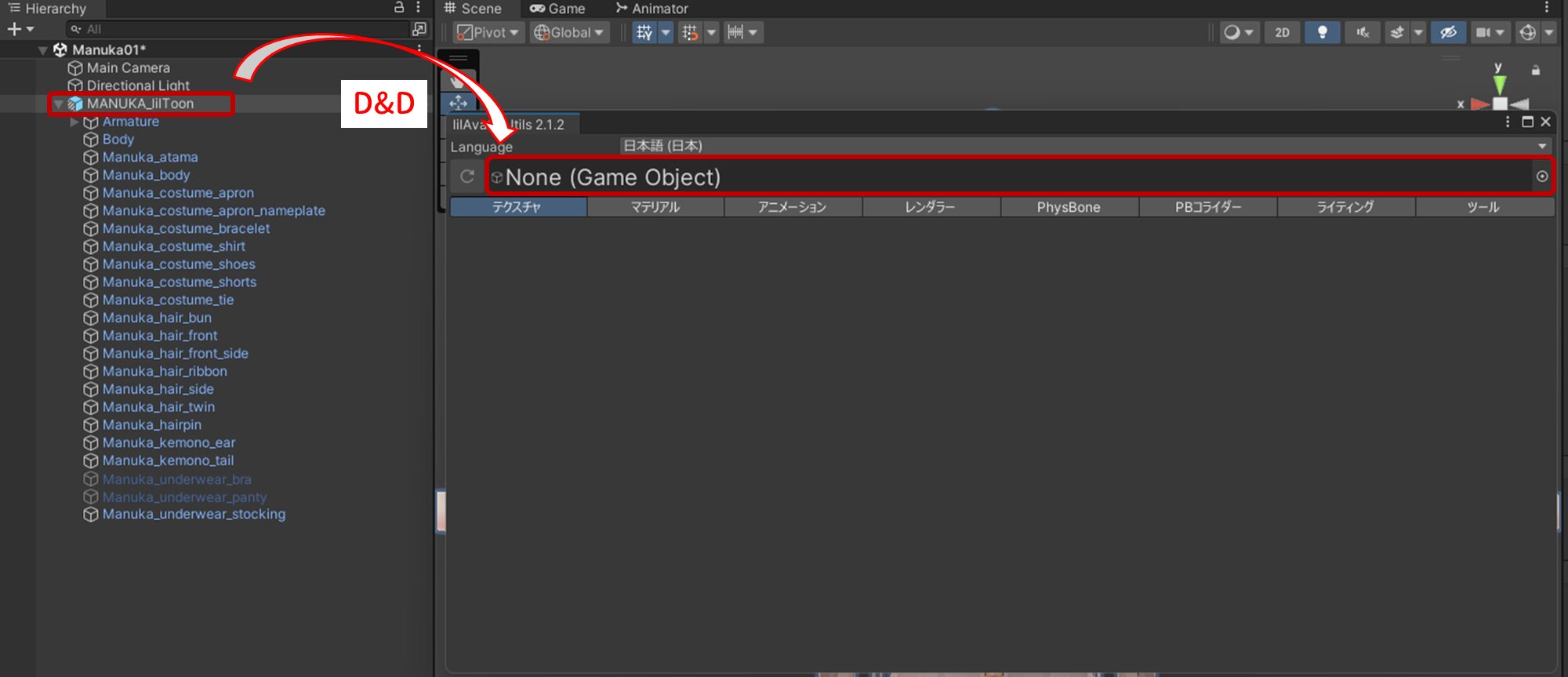The height and width of the screenshot is (677, 1568).
Task: Open the object picker circle icon
Action: click(x=1541, y=177)
